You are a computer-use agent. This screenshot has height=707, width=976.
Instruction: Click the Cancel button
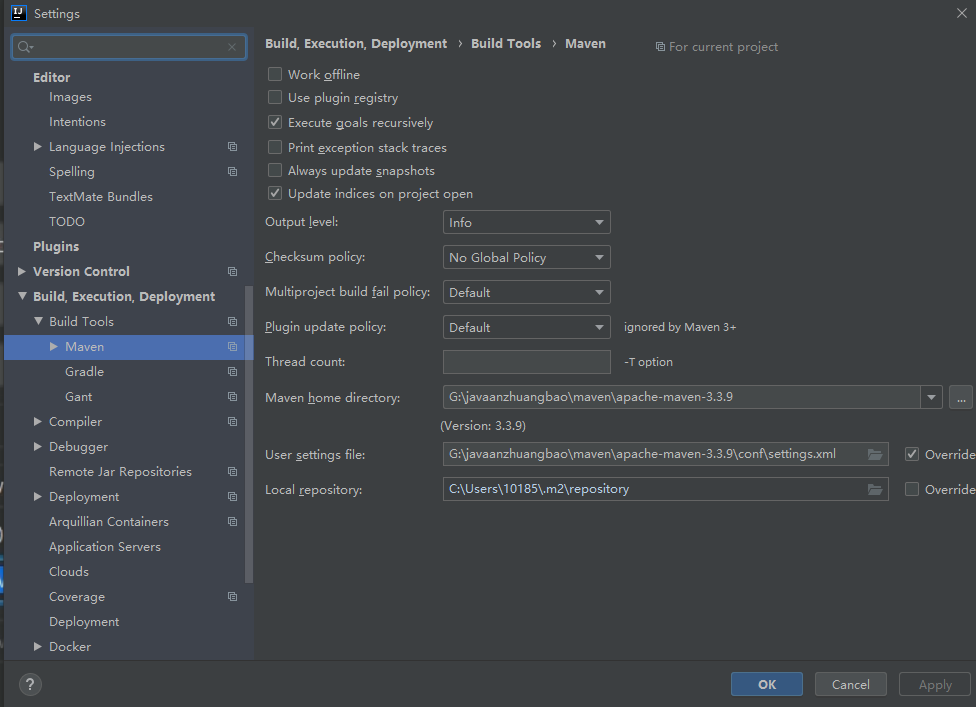click(850, 685)
